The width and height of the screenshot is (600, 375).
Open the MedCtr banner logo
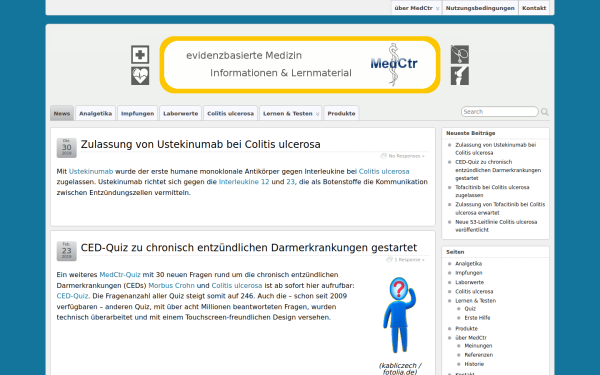point(394,64)
